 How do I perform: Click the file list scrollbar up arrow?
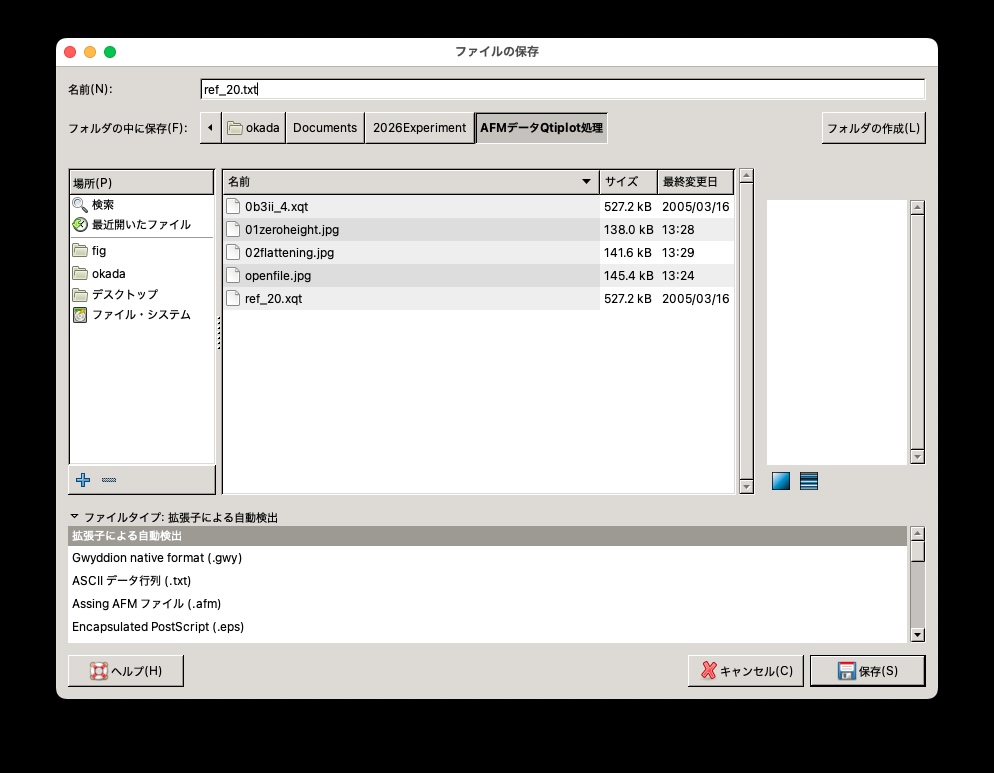746,176
